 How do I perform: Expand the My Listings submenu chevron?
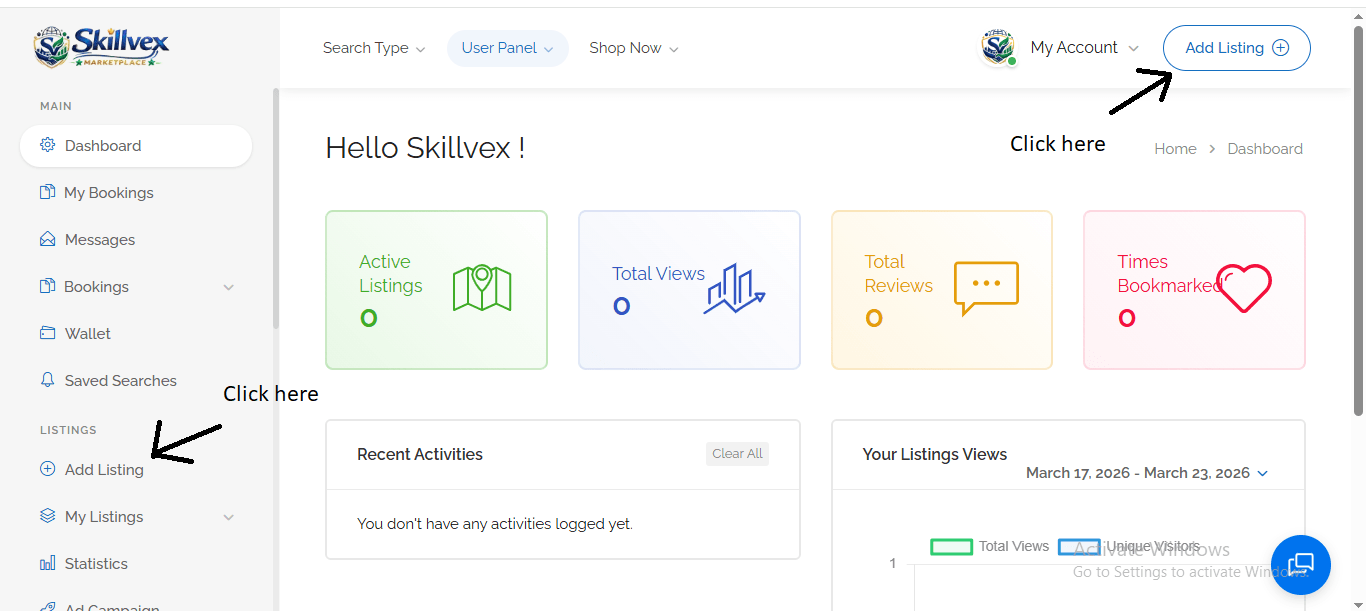pos(229,517)
